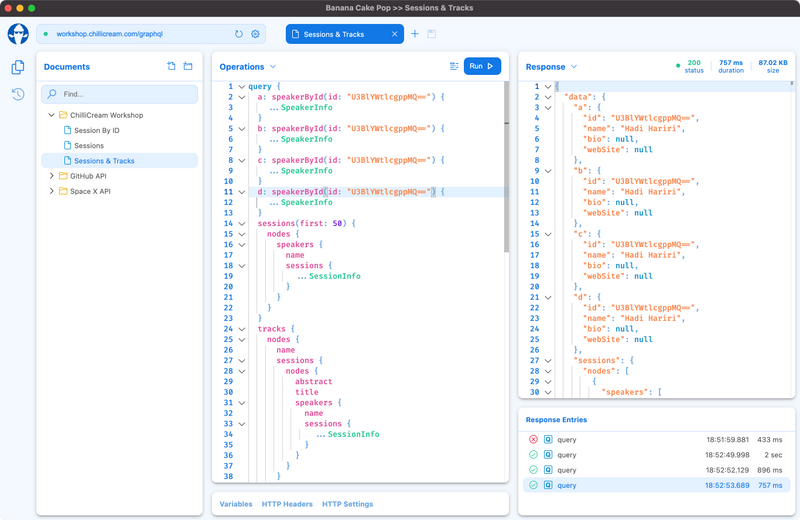This screenshot has width=800, height=520.
Task: Open the Response view dropdown
Action: [574, 67]
